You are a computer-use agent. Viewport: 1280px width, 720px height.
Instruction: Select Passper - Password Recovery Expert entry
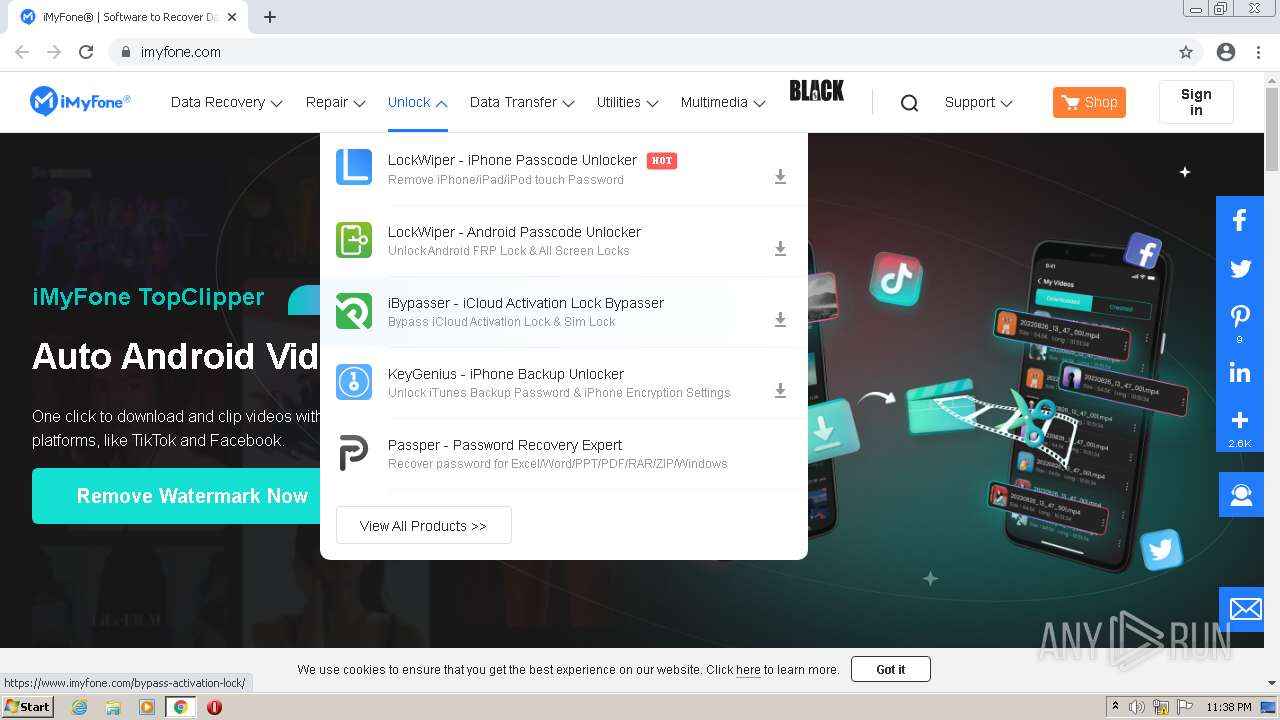coord(564,454)
